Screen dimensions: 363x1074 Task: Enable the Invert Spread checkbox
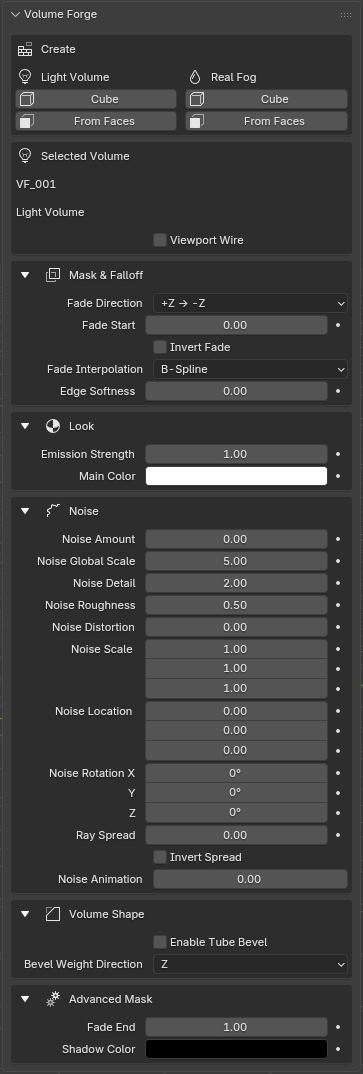point(160,857)
